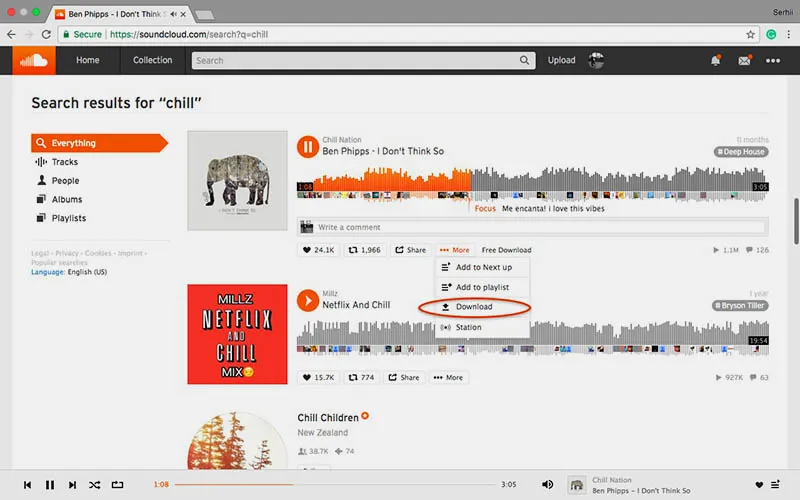Like Ben Phipps track with 24.1K likes
This screenshot has height=500, width=800.
coord(318,250)
